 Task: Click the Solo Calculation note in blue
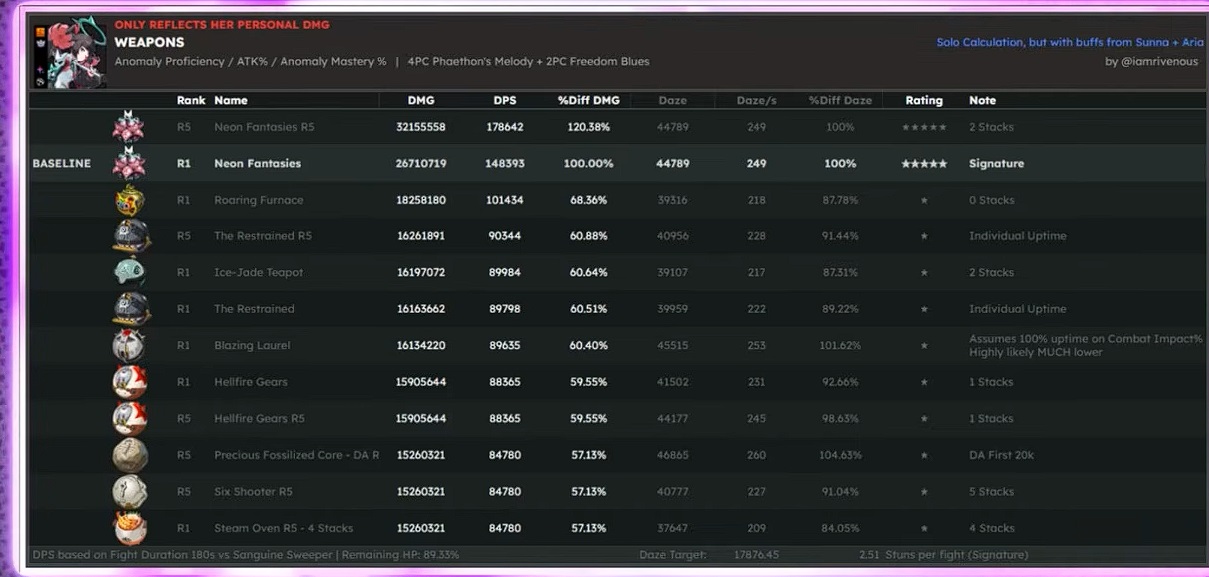click(x=1070, y=42)
